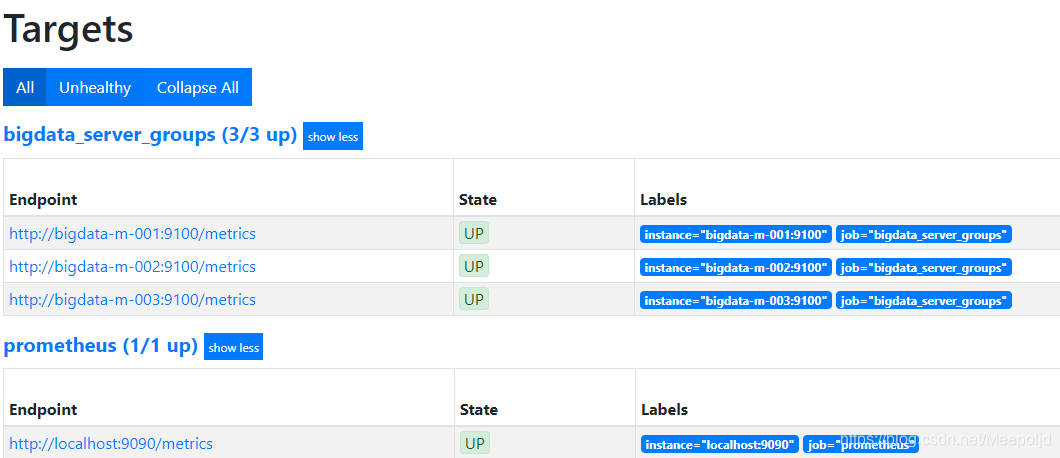The width and height of the screenshot is (1060, 458).
Task: Click UP state badge for bigdata-m-001
Action: [x=474, y=233]
